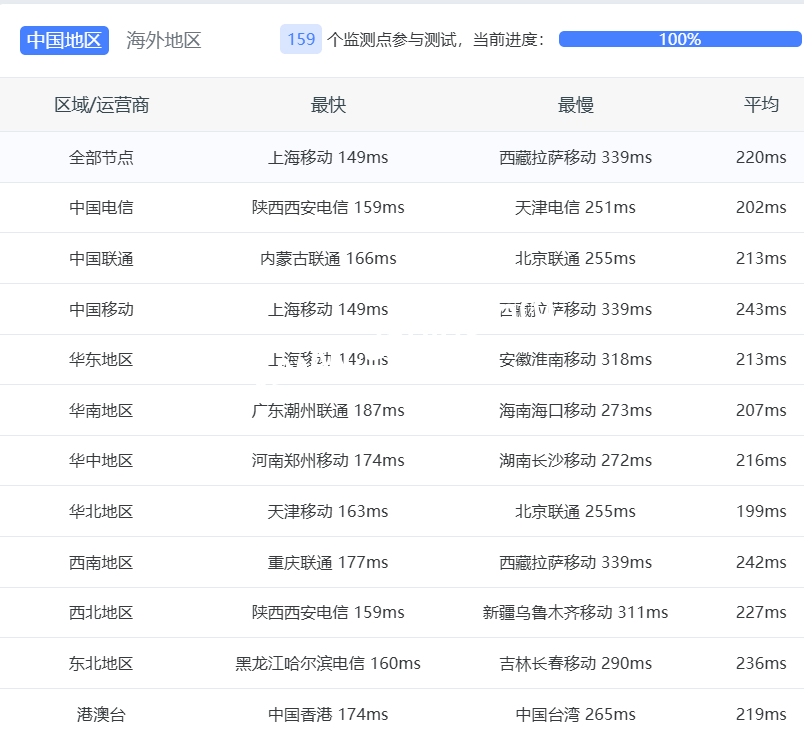Click the 华东地区 row label

[101, 360]
